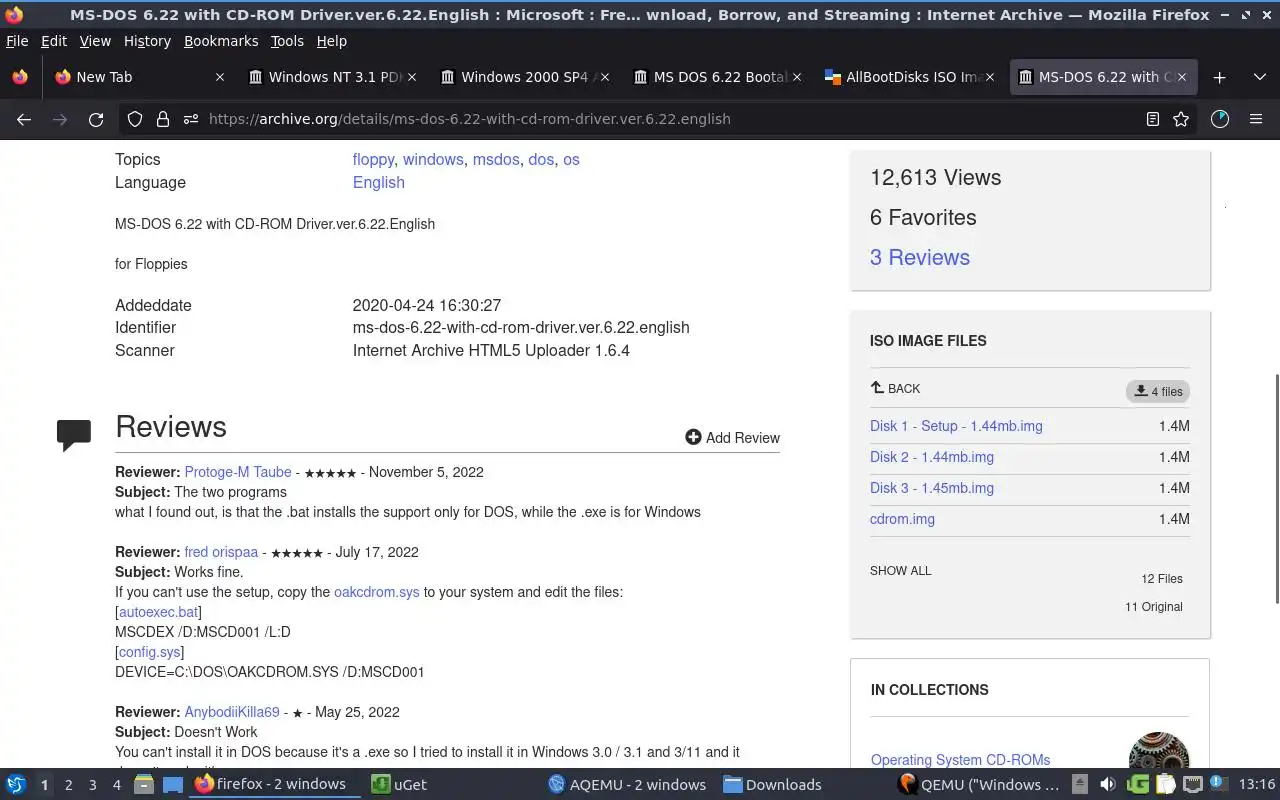Go back to previous page
This screenshot has width=1280, height=800.
24,119
